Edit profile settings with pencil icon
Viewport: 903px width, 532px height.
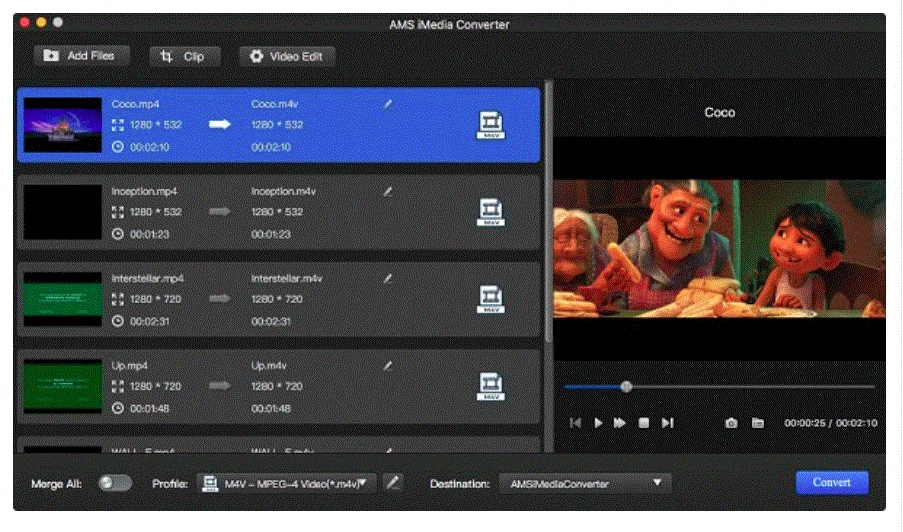coord(393,482)
